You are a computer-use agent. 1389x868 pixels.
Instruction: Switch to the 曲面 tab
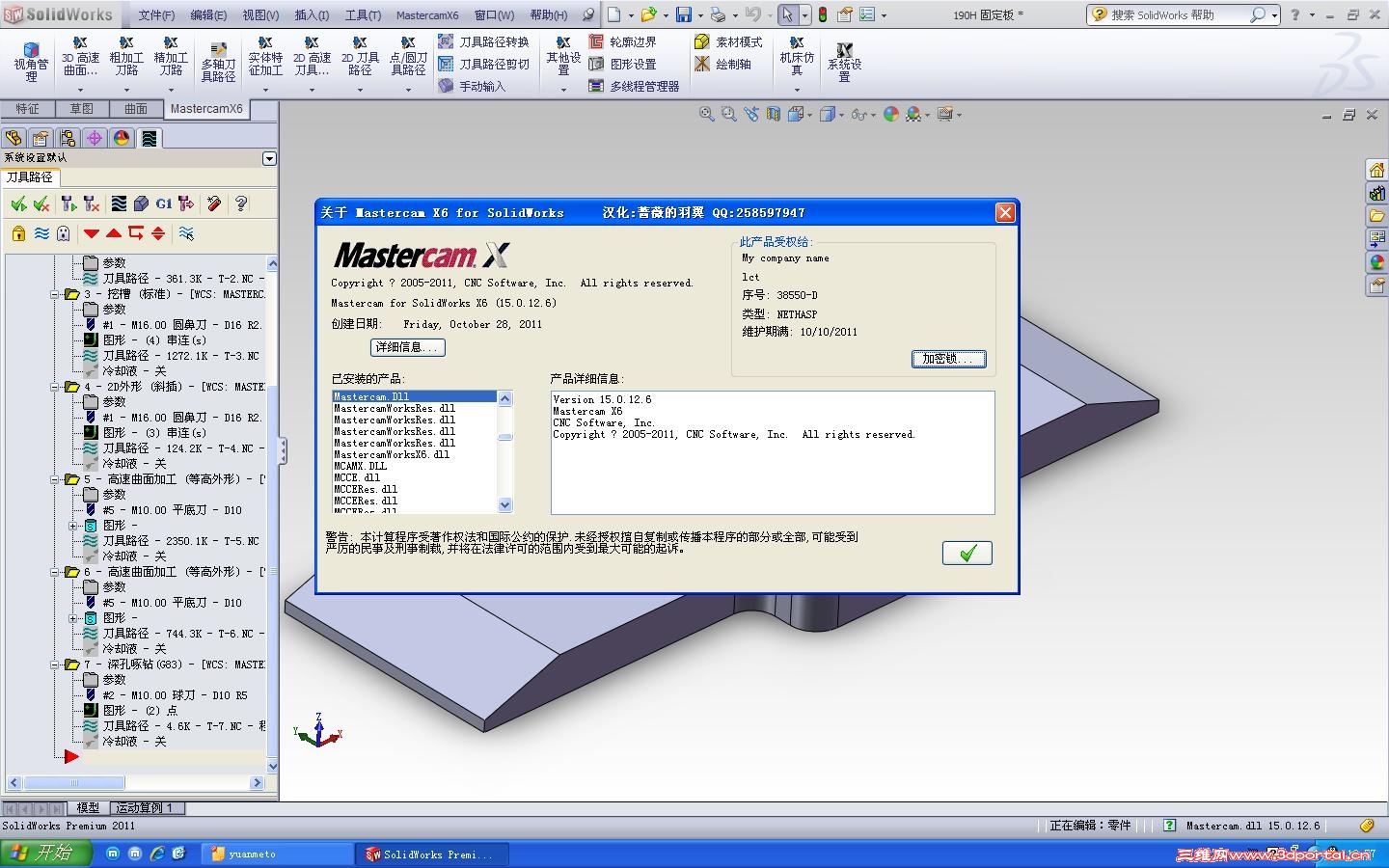click(136, 109)
